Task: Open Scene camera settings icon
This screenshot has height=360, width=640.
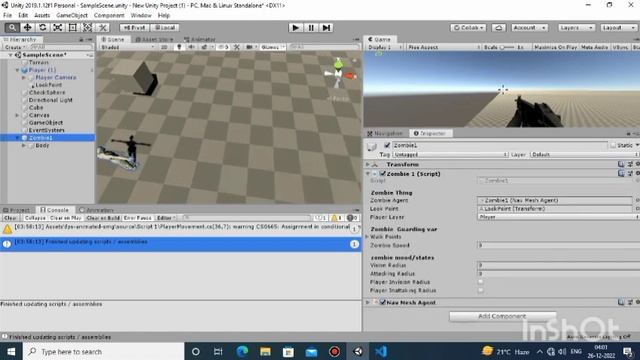Action: click(x=249, y=47)
